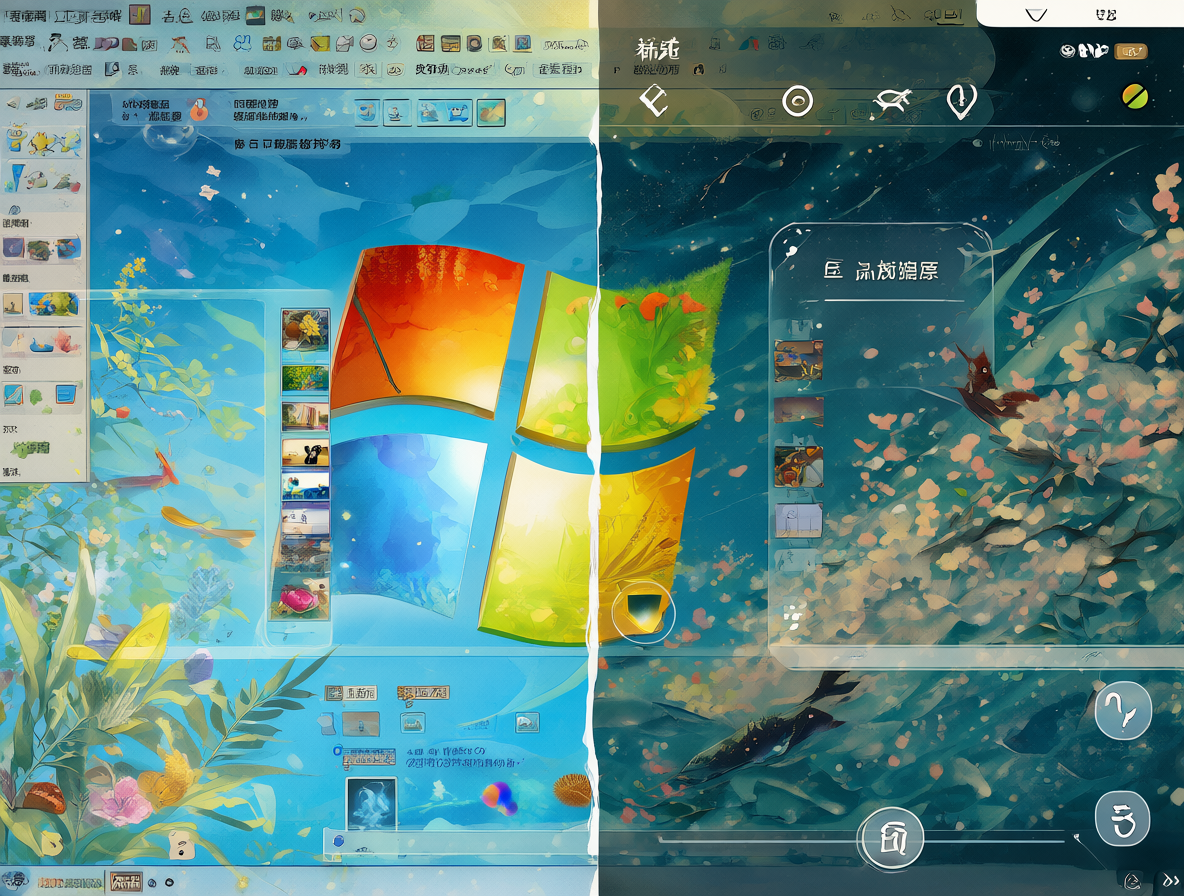Viewport: 1184px width, 896px height.
Task: Open the down triangle in the white corner tab
Action: [x=1036, y=14]
